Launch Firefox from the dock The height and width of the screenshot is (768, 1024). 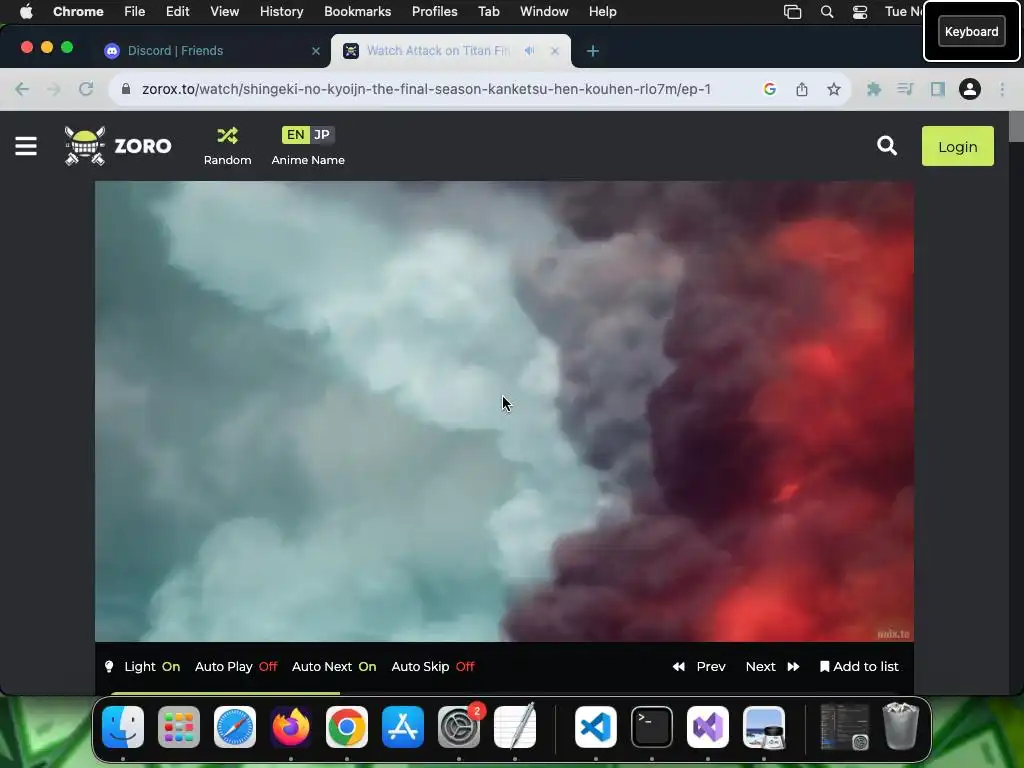[291, 727]
